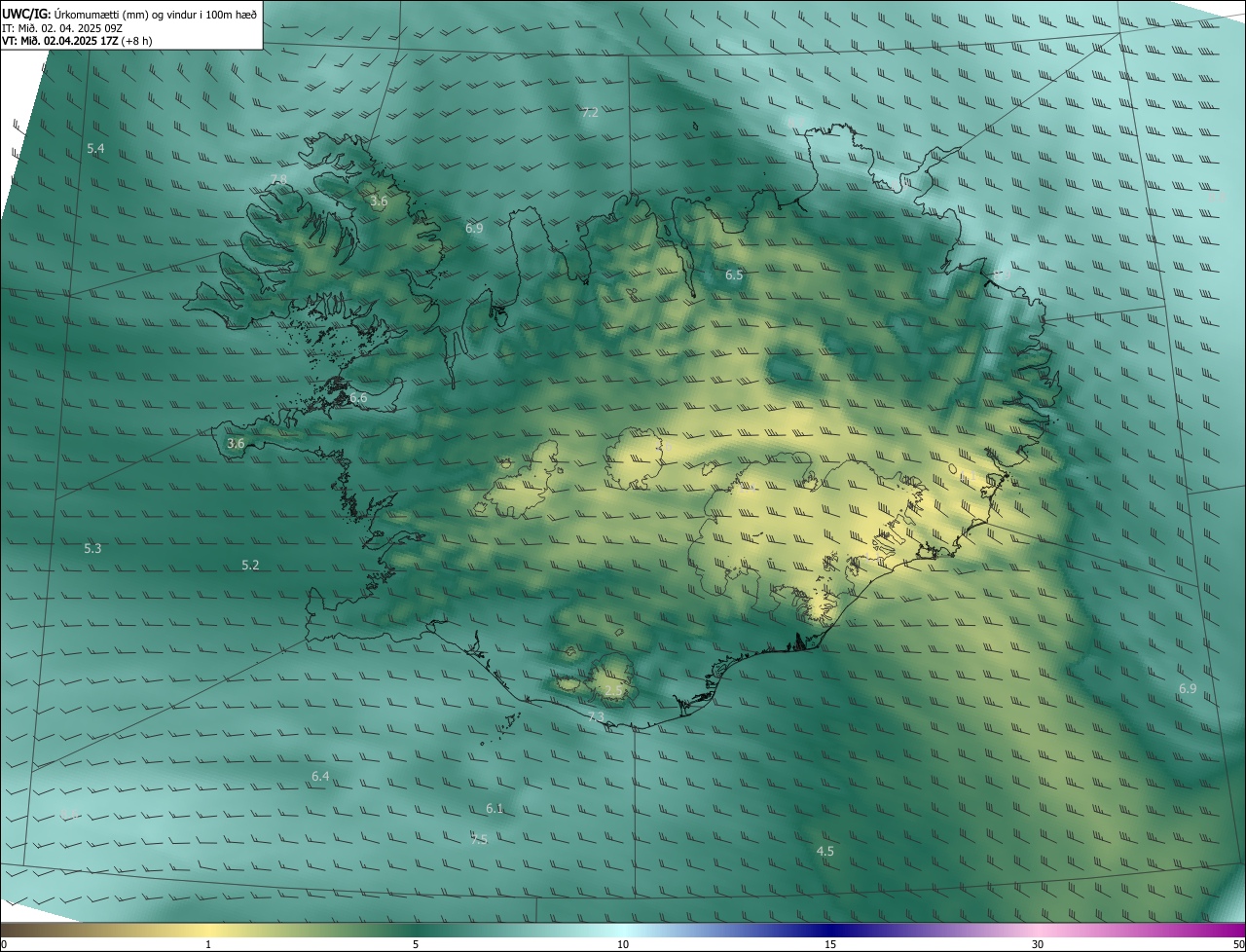Click the 5.4 value label on the map
Screen dimensions: 1246x952
pyautogui.click(x=95, y=149)
